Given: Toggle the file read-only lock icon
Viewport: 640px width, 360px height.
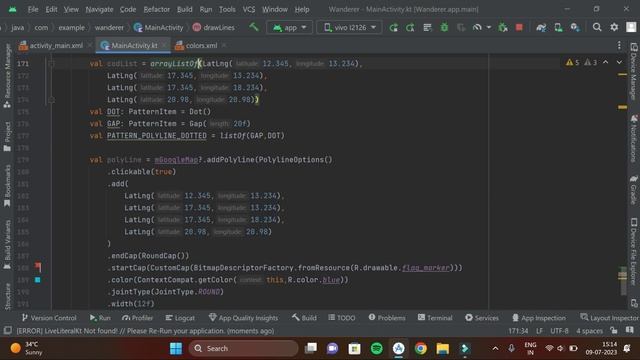Looking at the screenshot, I should [x=613, y=331].
